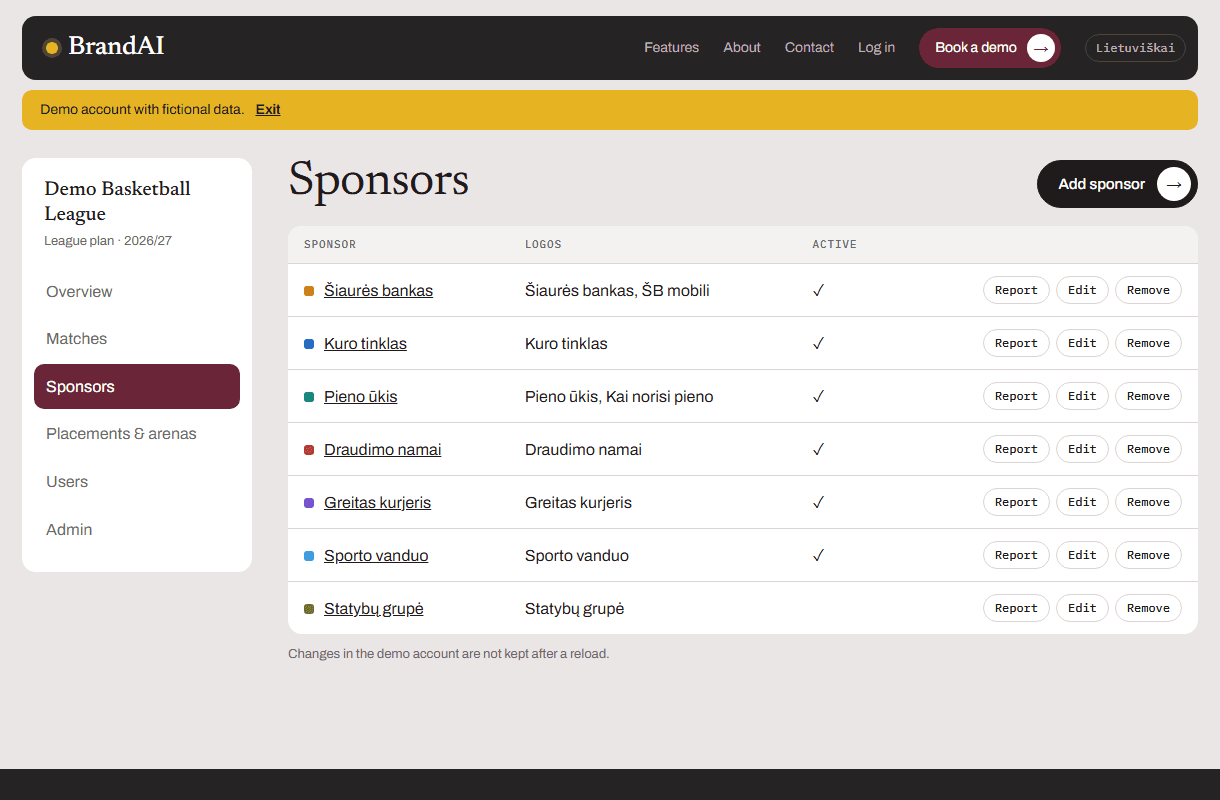Remove the Sporto vanduo sponsor
Viewport: 1220px width, 800px height.
click(1148, 555)
